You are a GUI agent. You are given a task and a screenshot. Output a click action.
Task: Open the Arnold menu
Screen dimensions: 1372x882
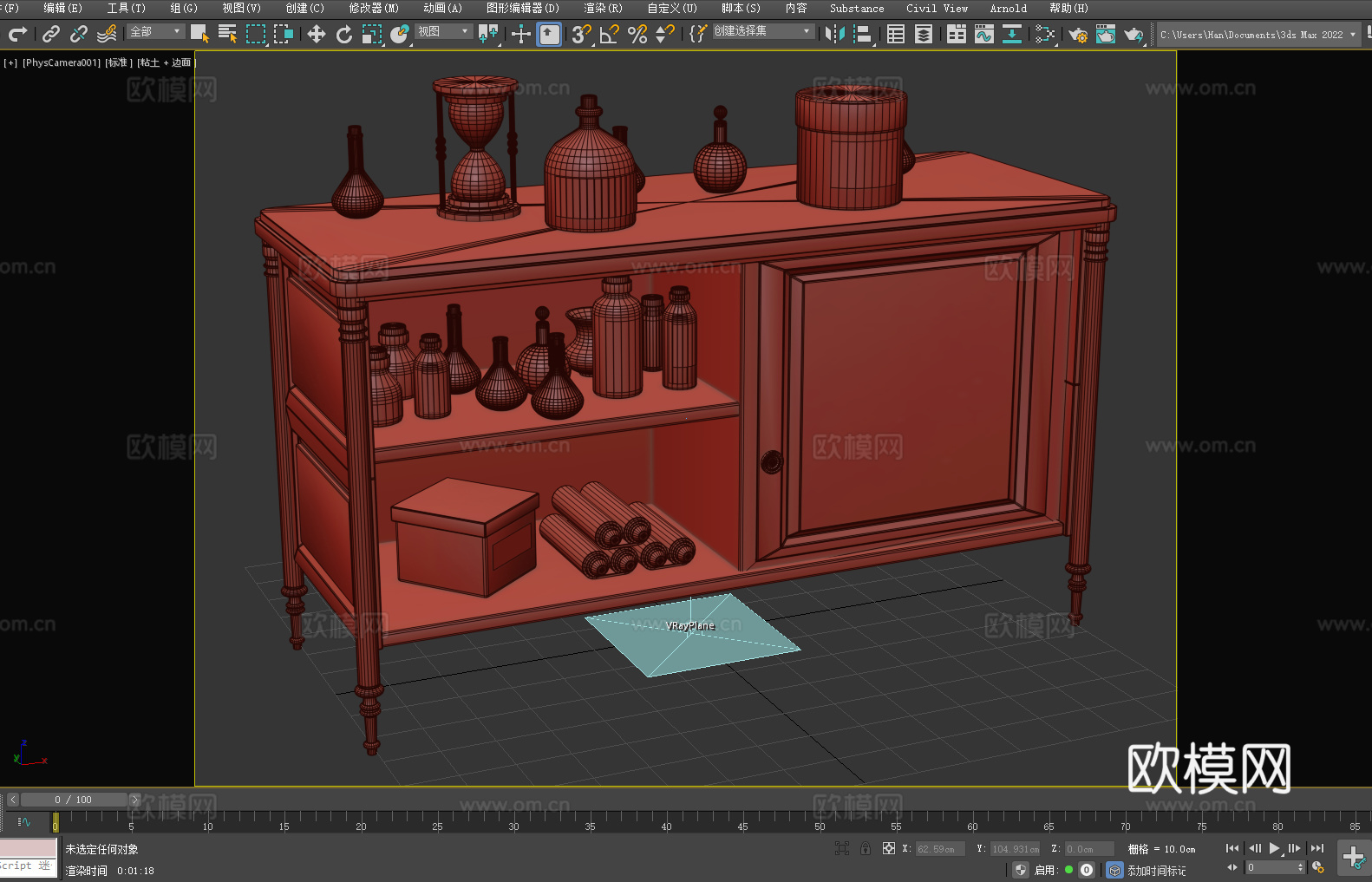1009,8
